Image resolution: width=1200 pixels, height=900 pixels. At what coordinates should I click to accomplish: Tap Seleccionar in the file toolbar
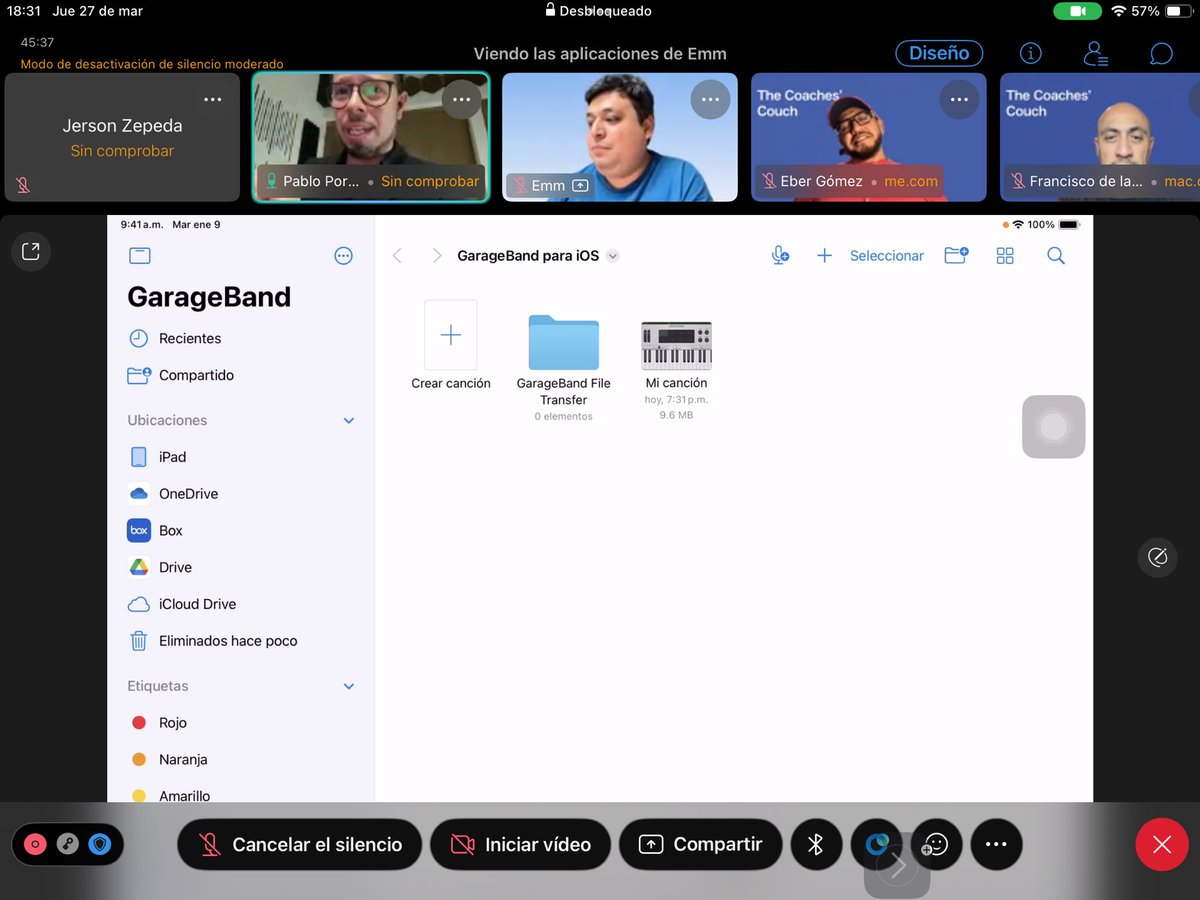pos(887,256)
